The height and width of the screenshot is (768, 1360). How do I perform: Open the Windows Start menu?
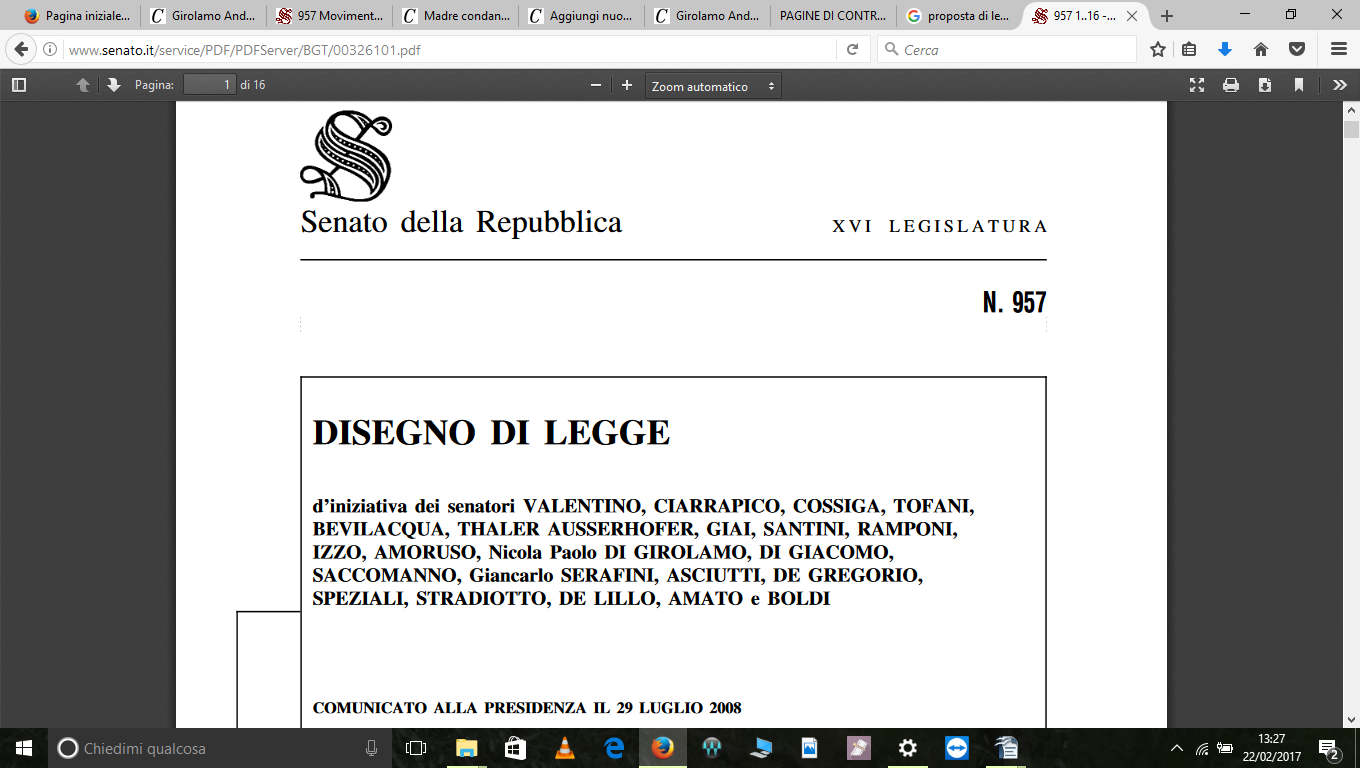[x=23, y=748]
